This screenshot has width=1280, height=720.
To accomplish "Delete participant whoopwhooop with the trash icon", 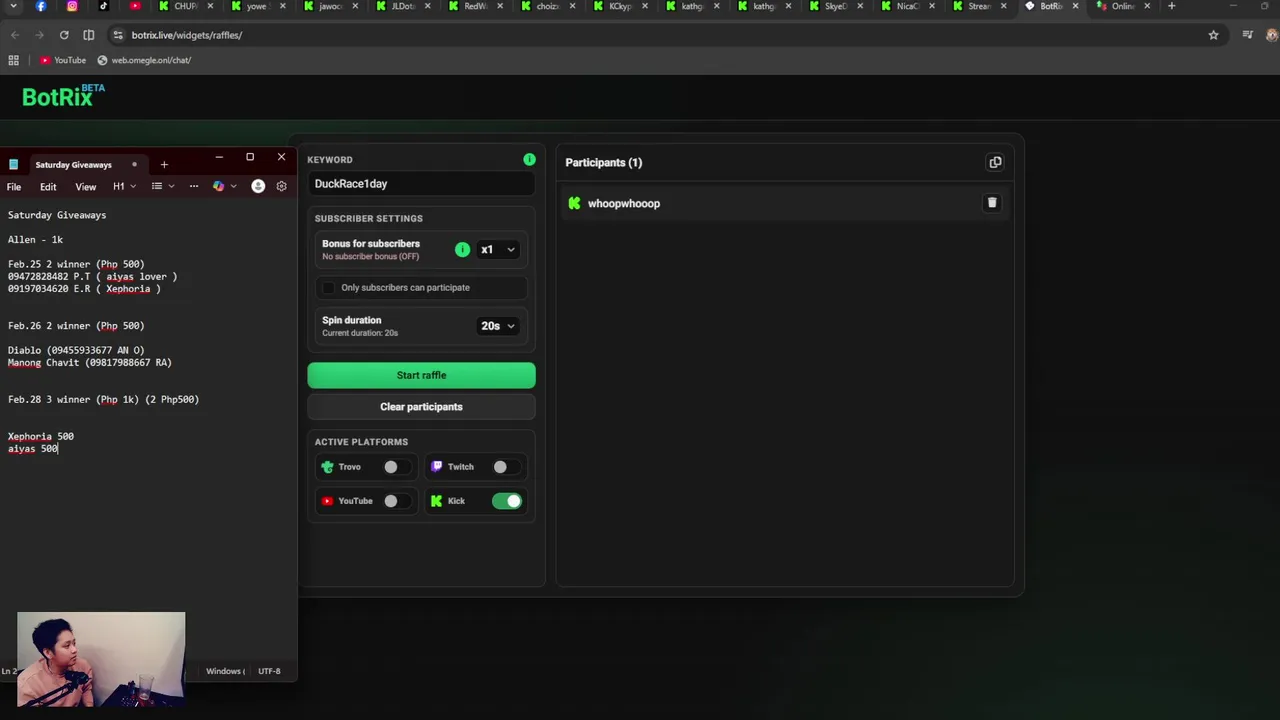I will click(x=992, y=203).
